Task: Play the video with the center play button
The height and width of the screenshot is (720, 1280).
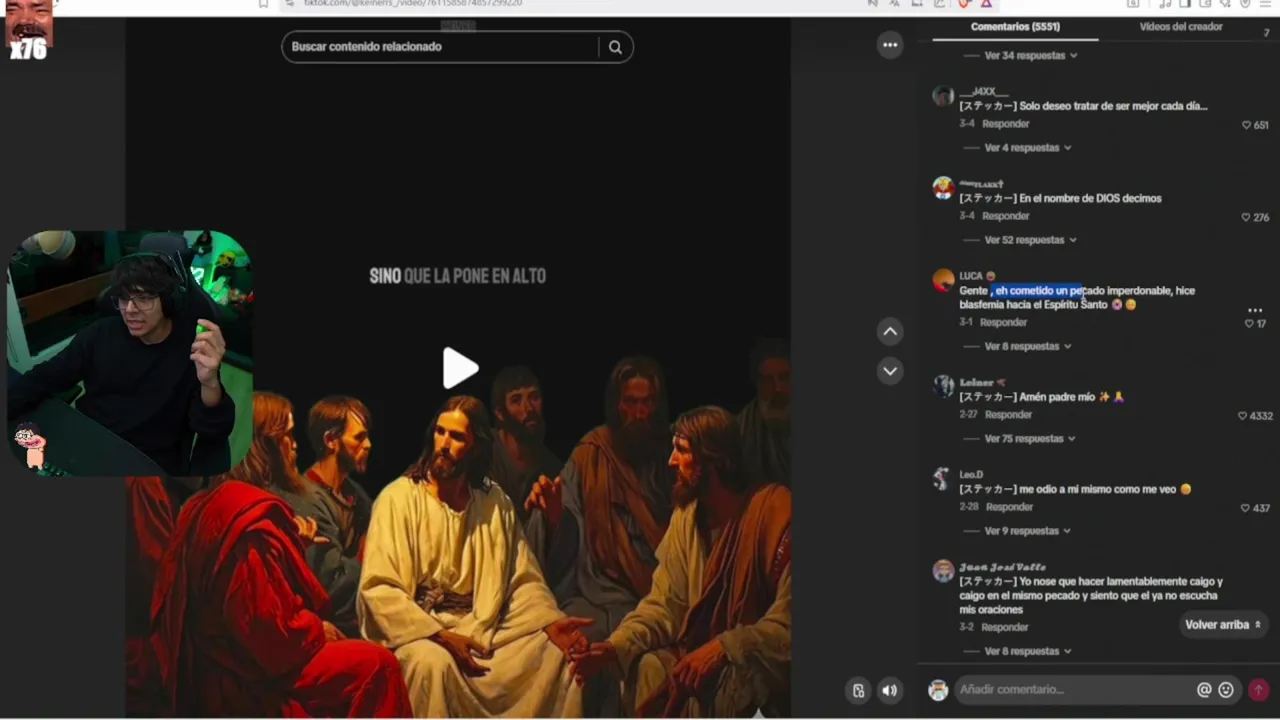Action: (460, 368)
